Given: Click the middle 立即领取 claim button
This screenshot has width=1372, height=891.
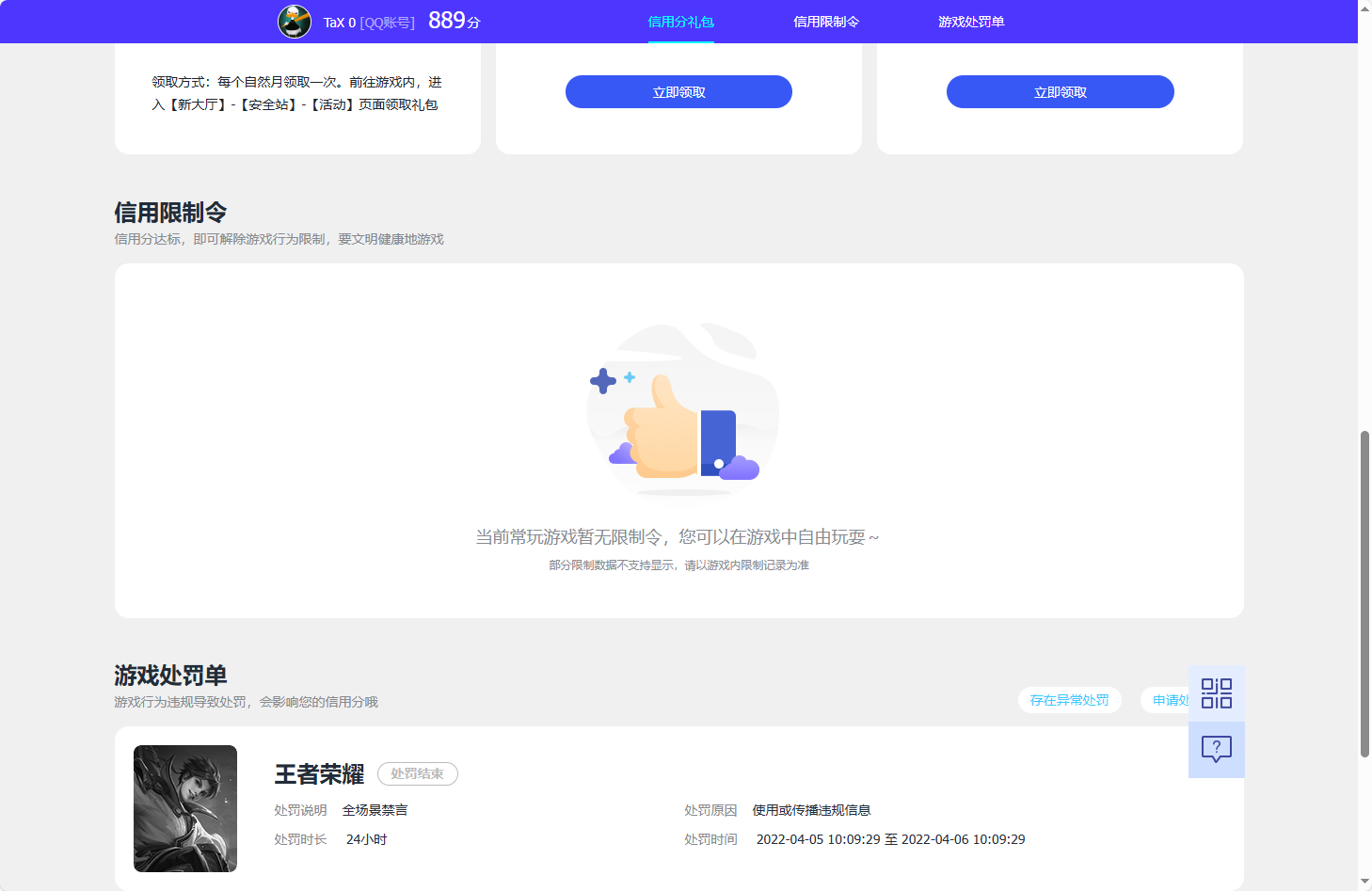Looking at the screenshot, I should (678, 91).
